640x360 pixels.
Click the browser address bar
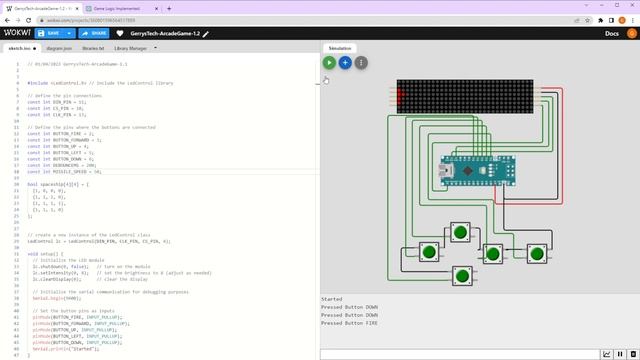306,20
